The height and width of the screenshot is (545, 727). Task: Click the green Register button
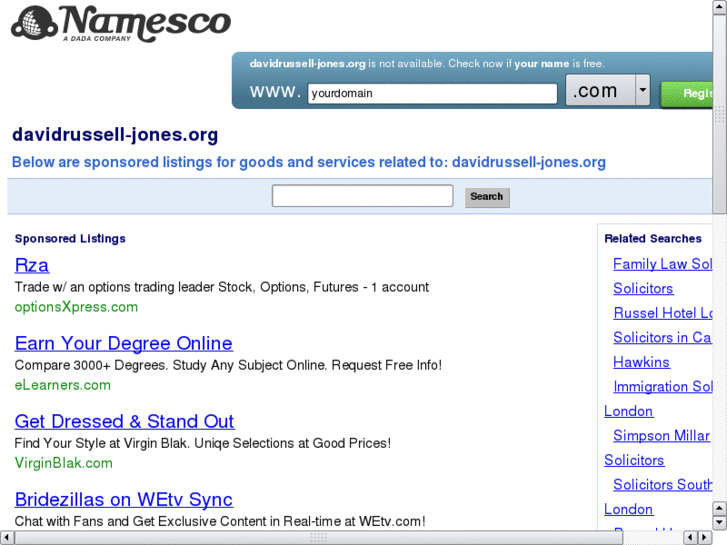click(687, 94)
